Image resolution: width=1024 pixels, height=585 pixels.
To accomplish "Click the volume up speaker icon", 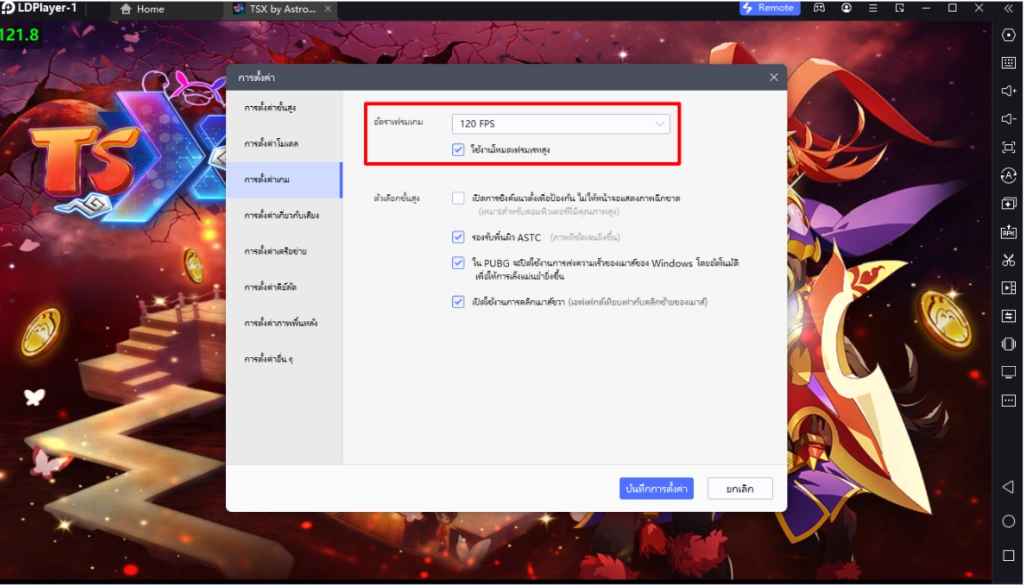I will (1008, 91).
